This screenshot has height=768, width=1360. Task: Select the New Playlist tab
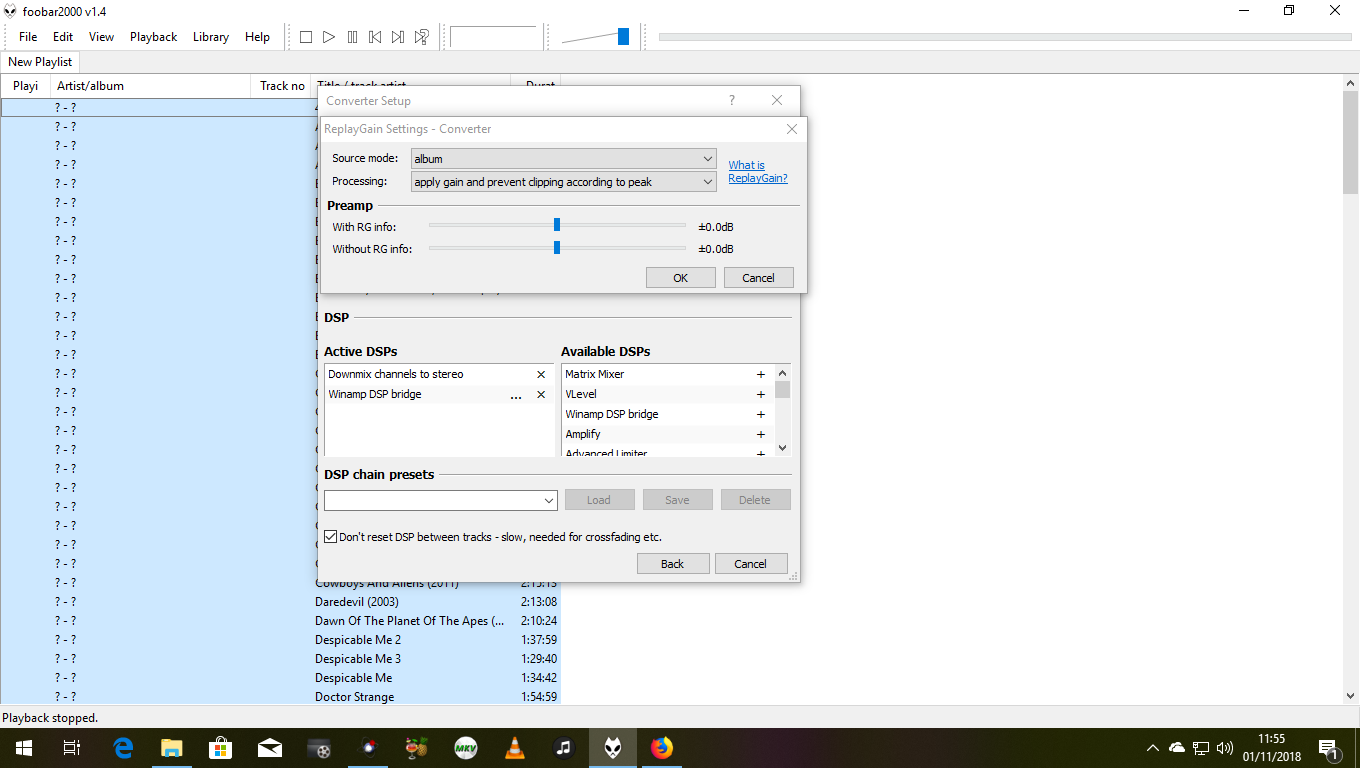40,62
